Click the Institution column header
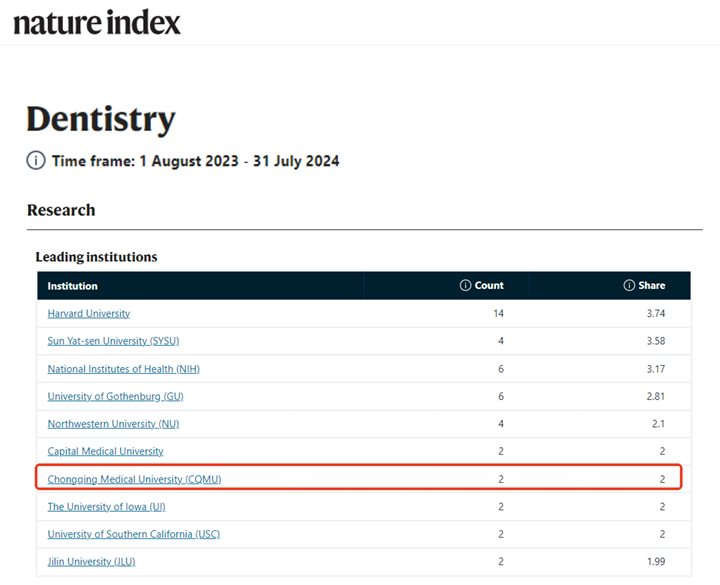This screenshot has width=720, height=585. (73, 286)
